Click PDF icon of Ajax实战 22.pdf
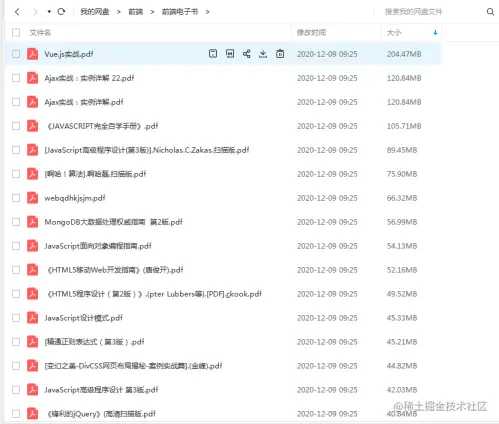499x424 pixels. pyautogui.click(x=32, y=78)
